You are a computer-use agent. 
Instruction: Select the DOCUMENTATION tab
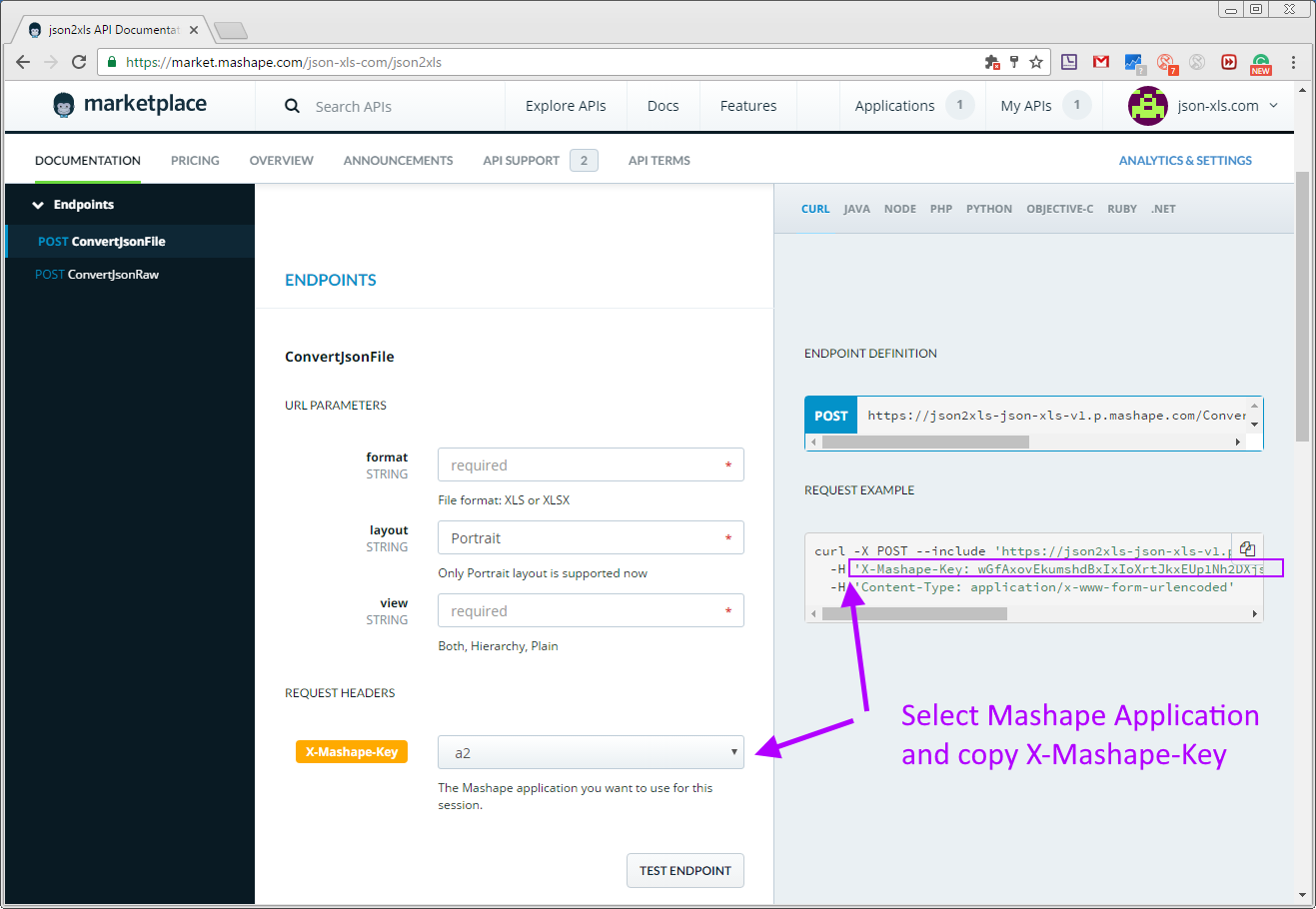[x=88, y=161]
